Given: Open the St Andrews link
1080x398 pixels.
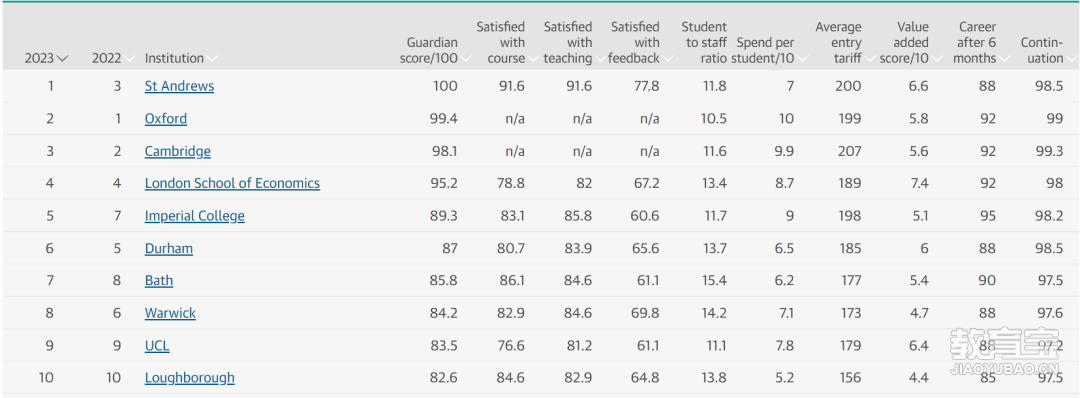Looking at the screenshot, I should [179, 86].
